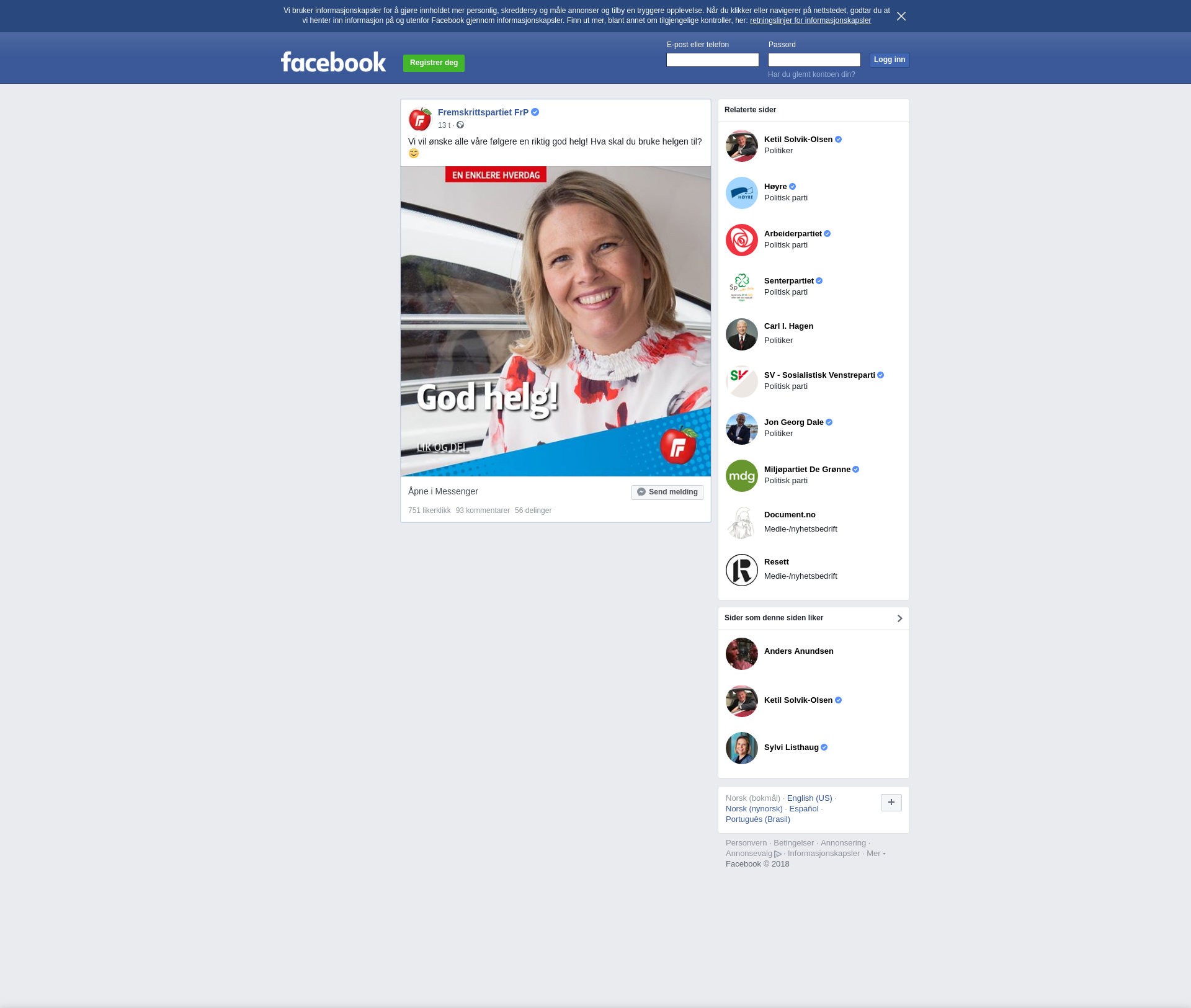The image size is (1191, 1008).
Task: Open the 93 kommentarer link
Action: [x=483, y=511]
